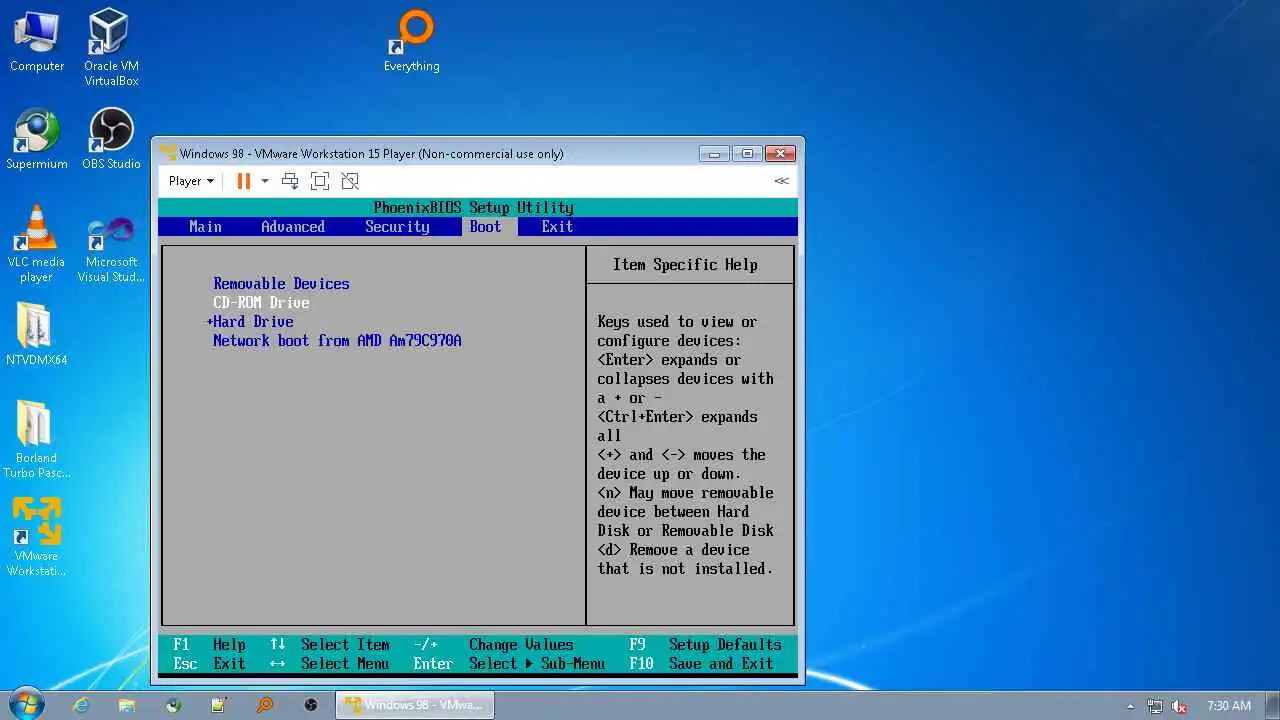This screenshot has height=720, width=1280.
Task: Toggle Unity mode icon in VMware toolbar
Action: [x=350, y=181]
